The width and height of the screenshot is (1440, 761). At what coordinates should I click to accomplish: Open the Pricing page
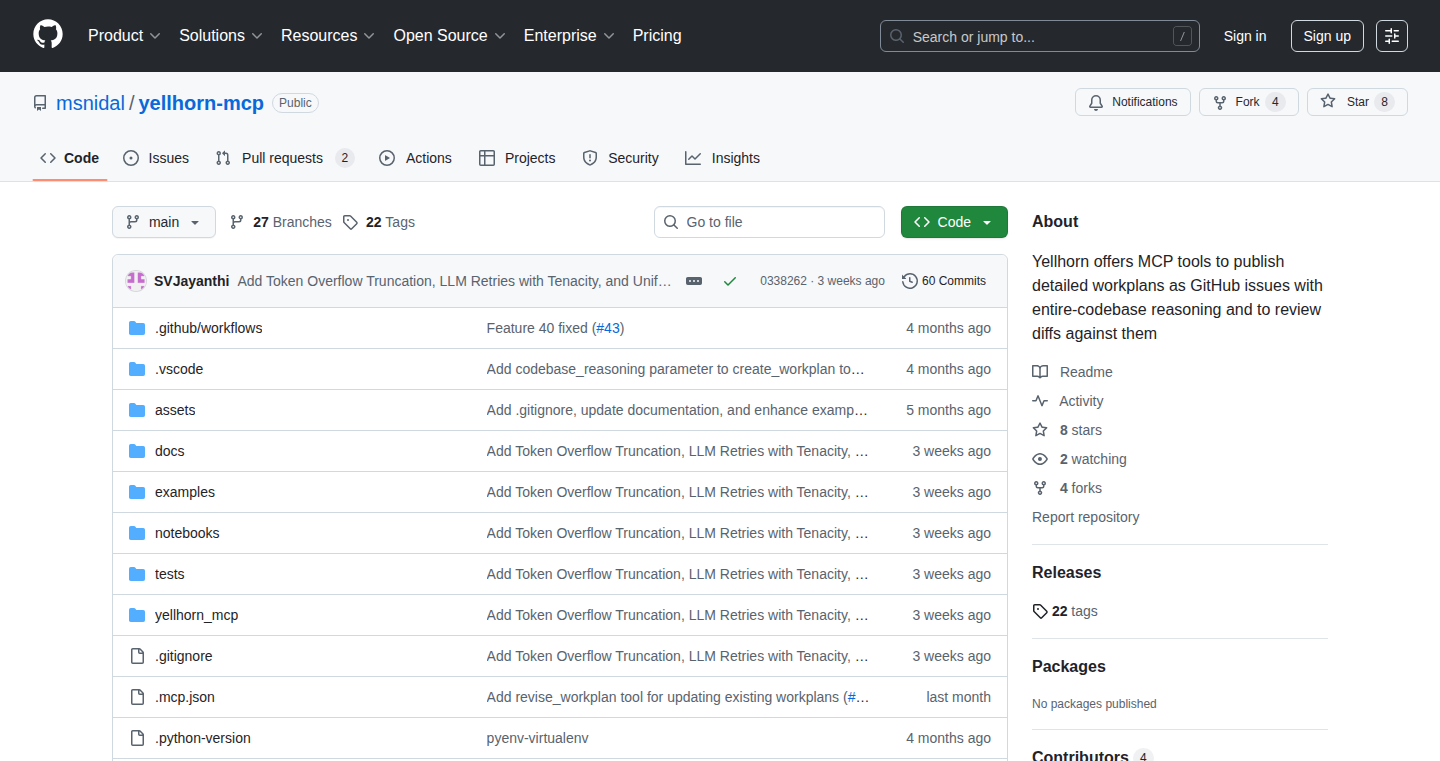click(657, 35)
